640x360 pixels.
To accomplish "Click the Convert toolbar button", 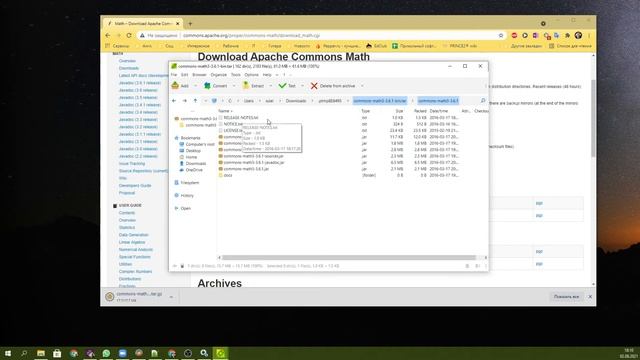I will pos(216,86).
